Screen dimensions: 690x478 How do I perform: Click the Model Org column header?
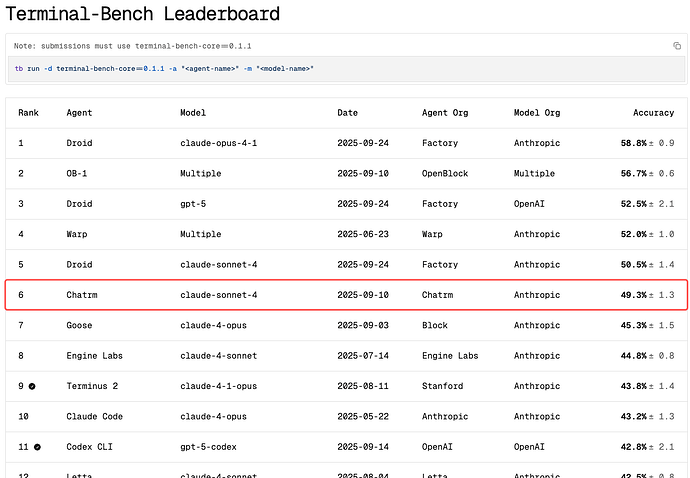[x=537, y=113]
